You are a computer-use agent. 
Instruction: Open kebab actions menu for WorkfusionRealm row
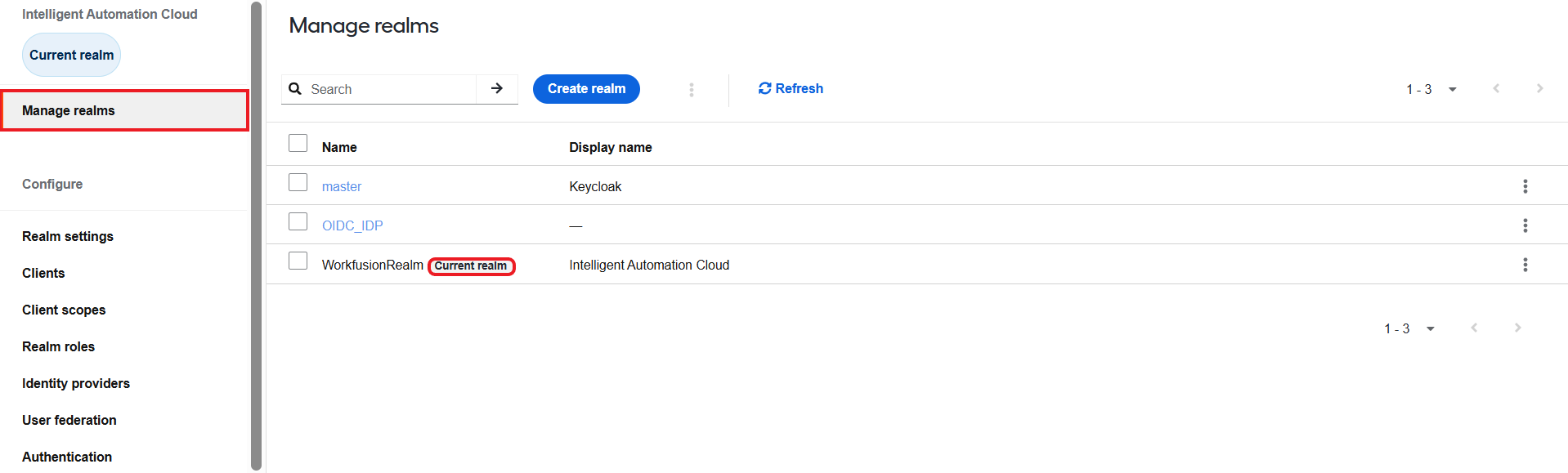1525,265
